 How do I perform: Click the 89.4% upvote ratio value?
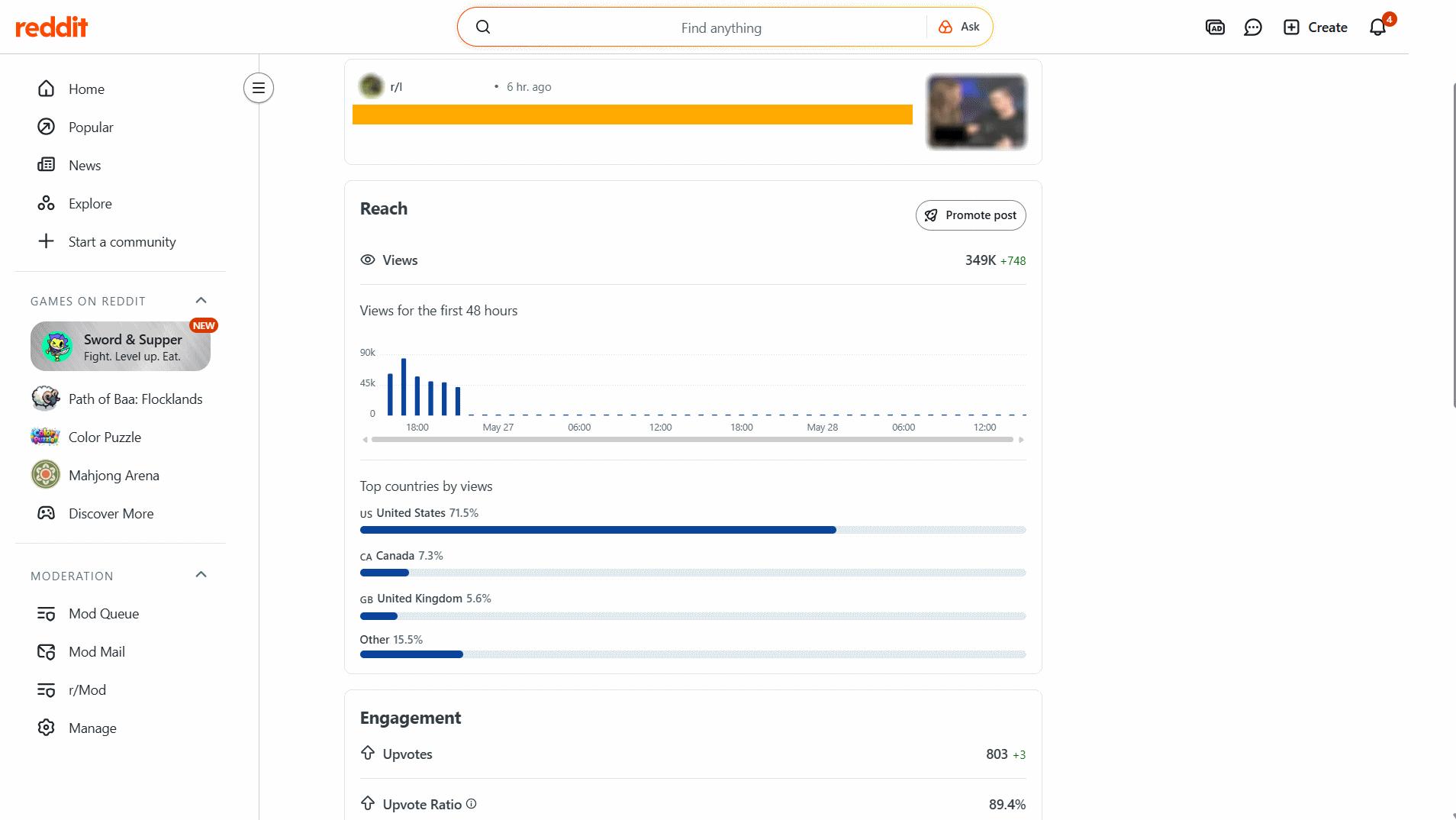point(1007,805)
